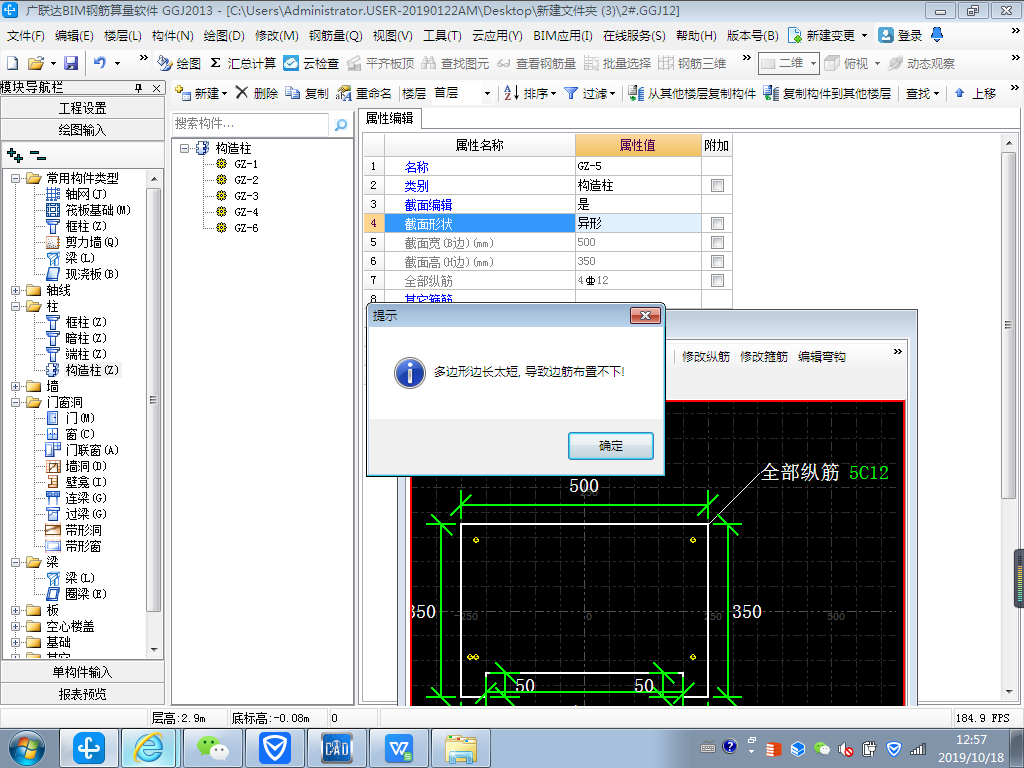Open CAD app from taskbar
The height and width of the screenshot is (768, 1024).
(337, 748)
